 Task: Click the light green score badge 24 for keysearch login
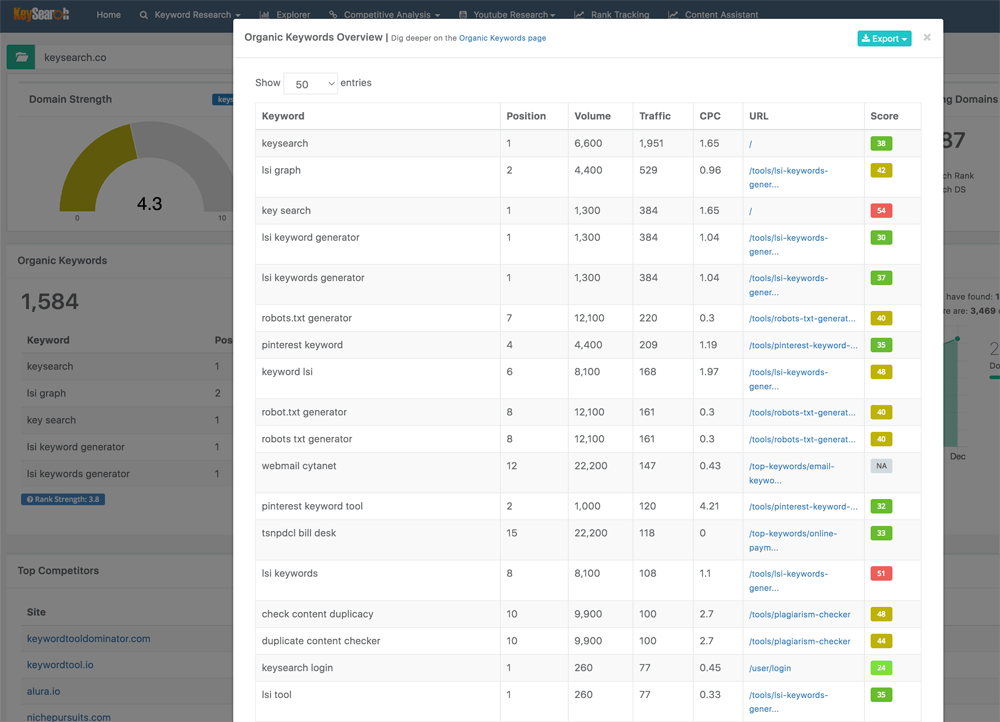click(x=881, y=668)
